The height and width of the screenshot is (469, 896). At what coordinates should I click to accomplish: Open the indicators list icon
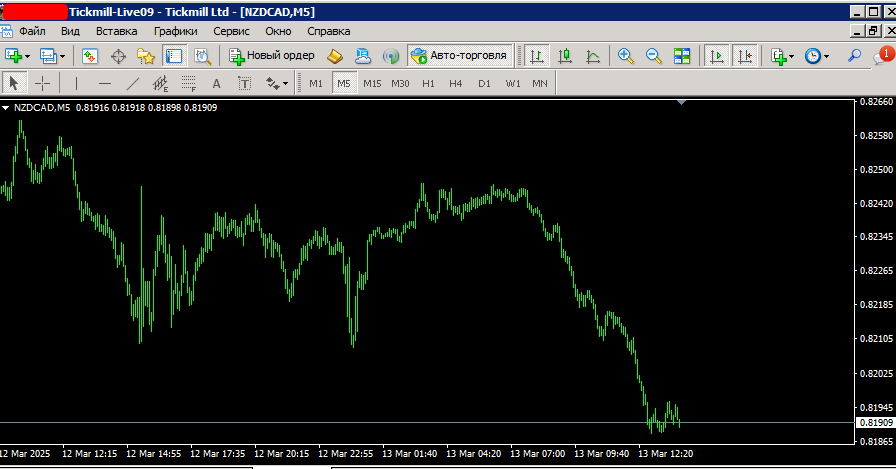click(x=778, y=55)
